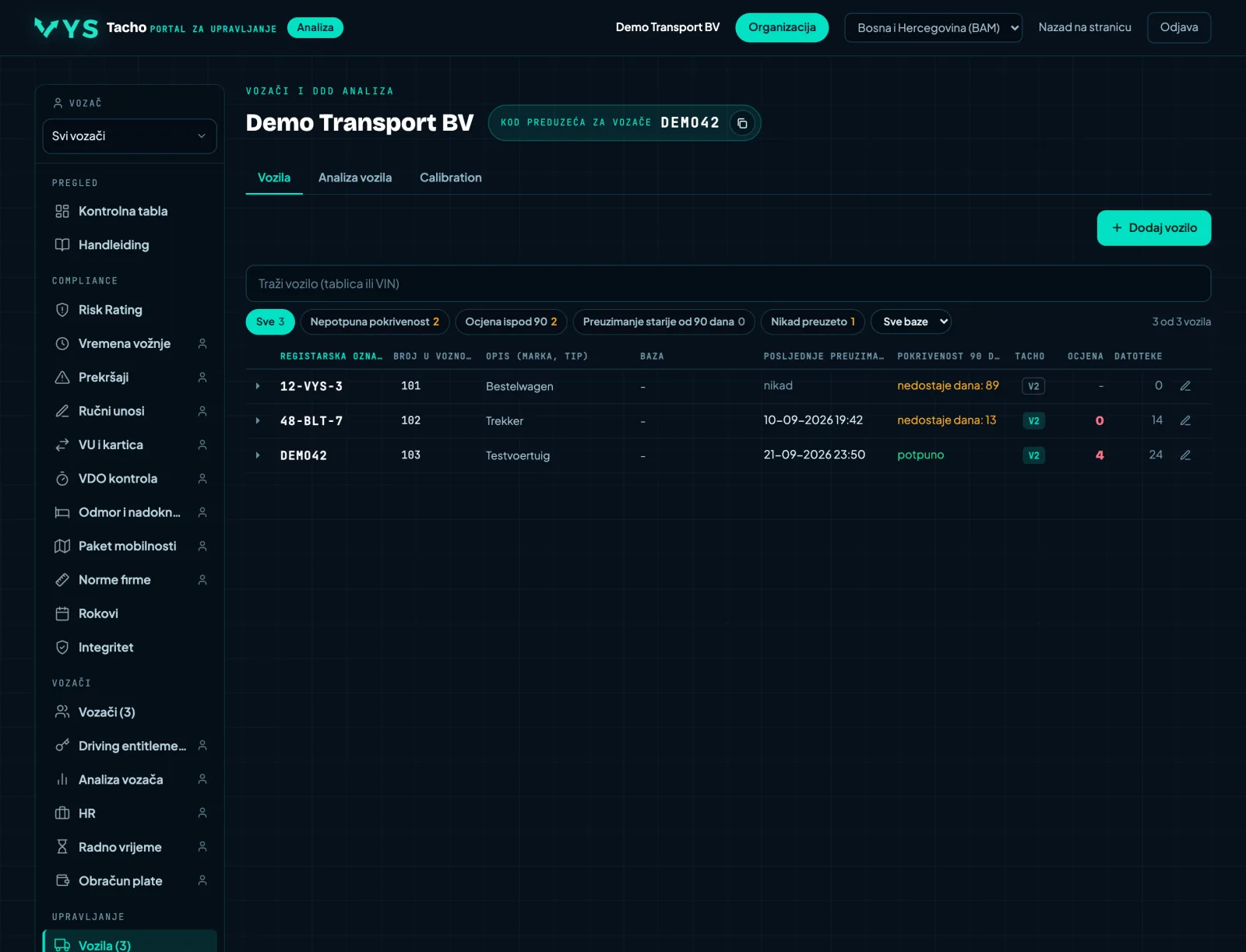1246x952 pixels.
Task: Open Risk Rating shield icon
Action: 62,310
